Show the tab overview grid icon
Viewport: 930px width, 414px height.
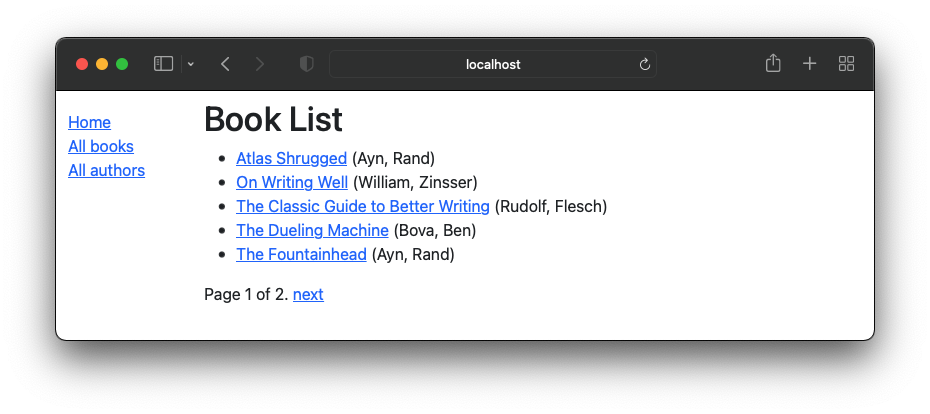[x=846, y=64]
